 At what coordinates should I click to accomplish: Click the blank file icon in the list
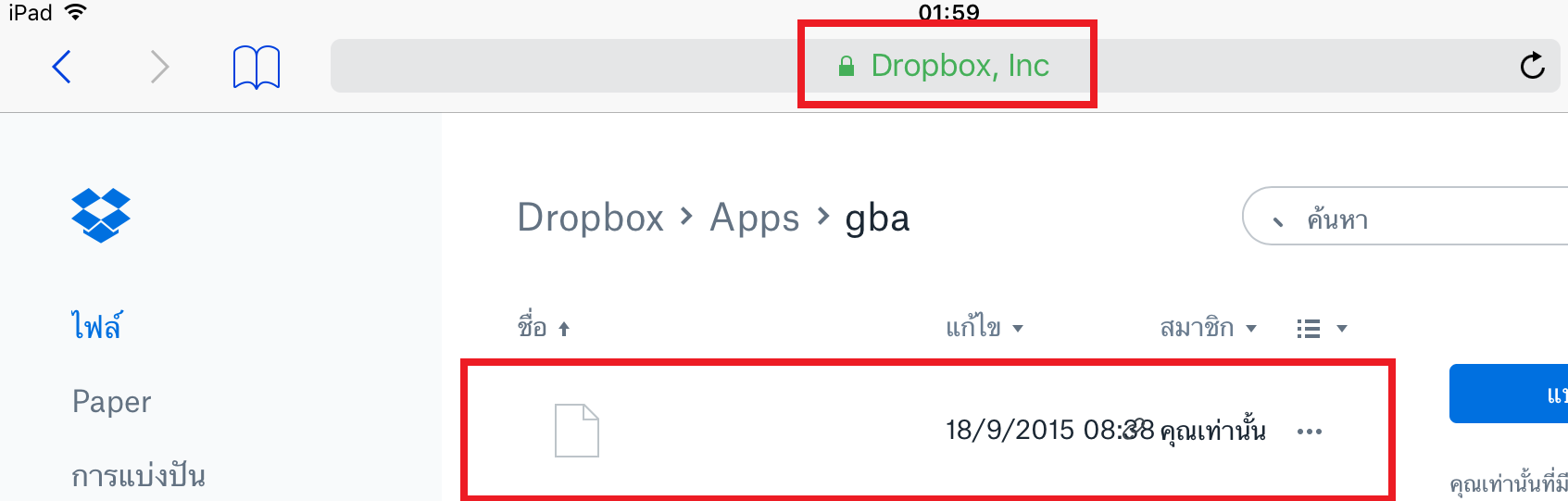pos(576,431)
